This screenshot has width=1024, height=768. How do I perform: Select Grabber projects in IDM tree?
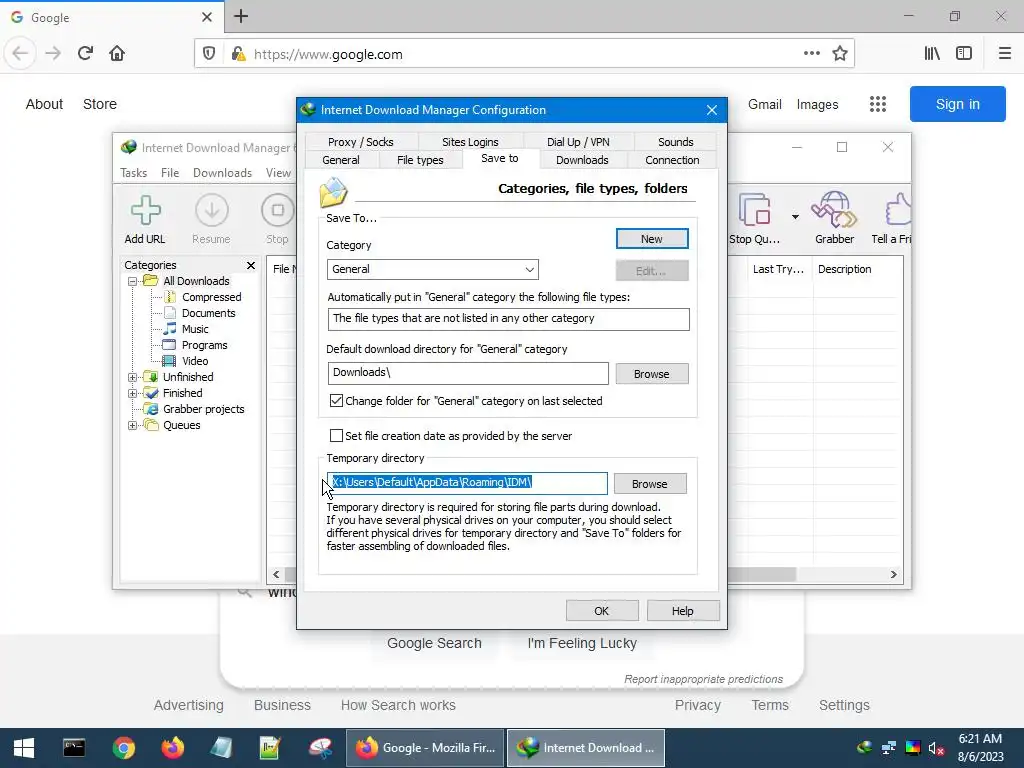click(x=203, y=409)
